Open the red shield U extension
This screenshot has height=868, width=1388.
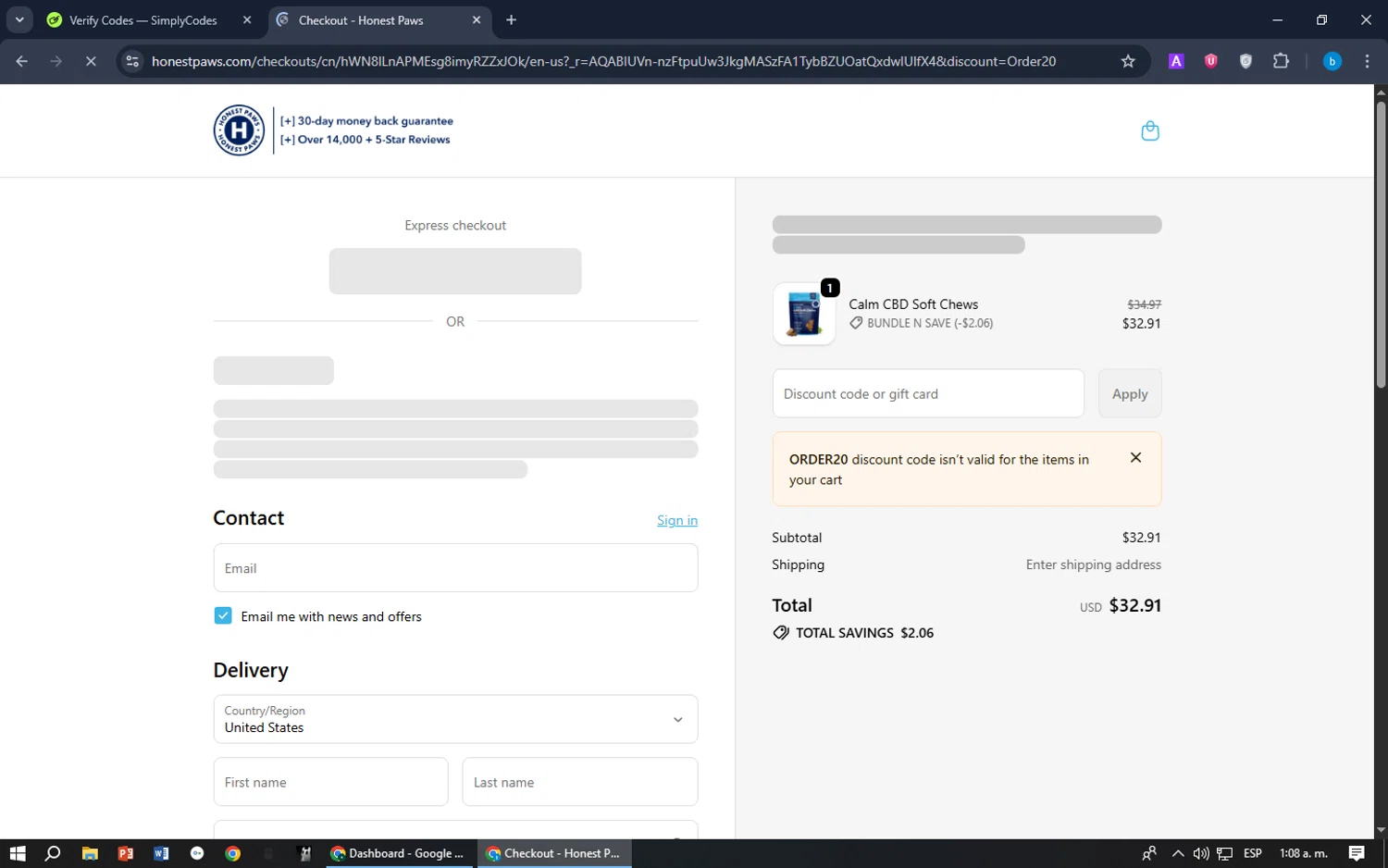[x=1210, y=61]
